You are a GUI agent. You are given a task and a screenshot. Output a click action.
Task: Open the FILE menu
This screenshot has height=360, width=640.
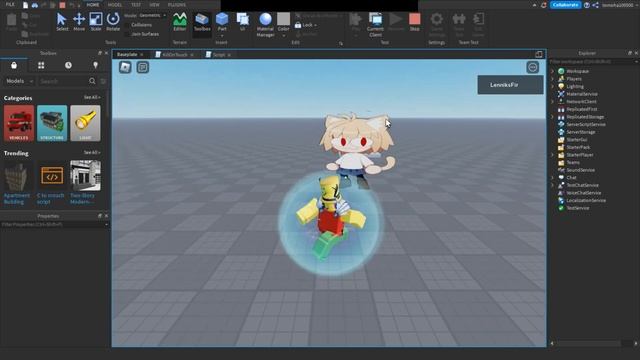point(10,4)
